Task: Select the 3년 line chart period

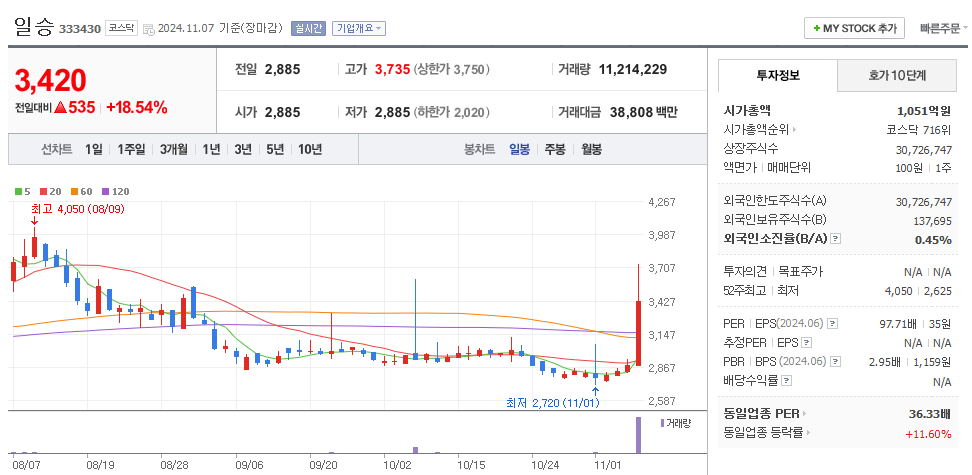Action: [242, 149]
